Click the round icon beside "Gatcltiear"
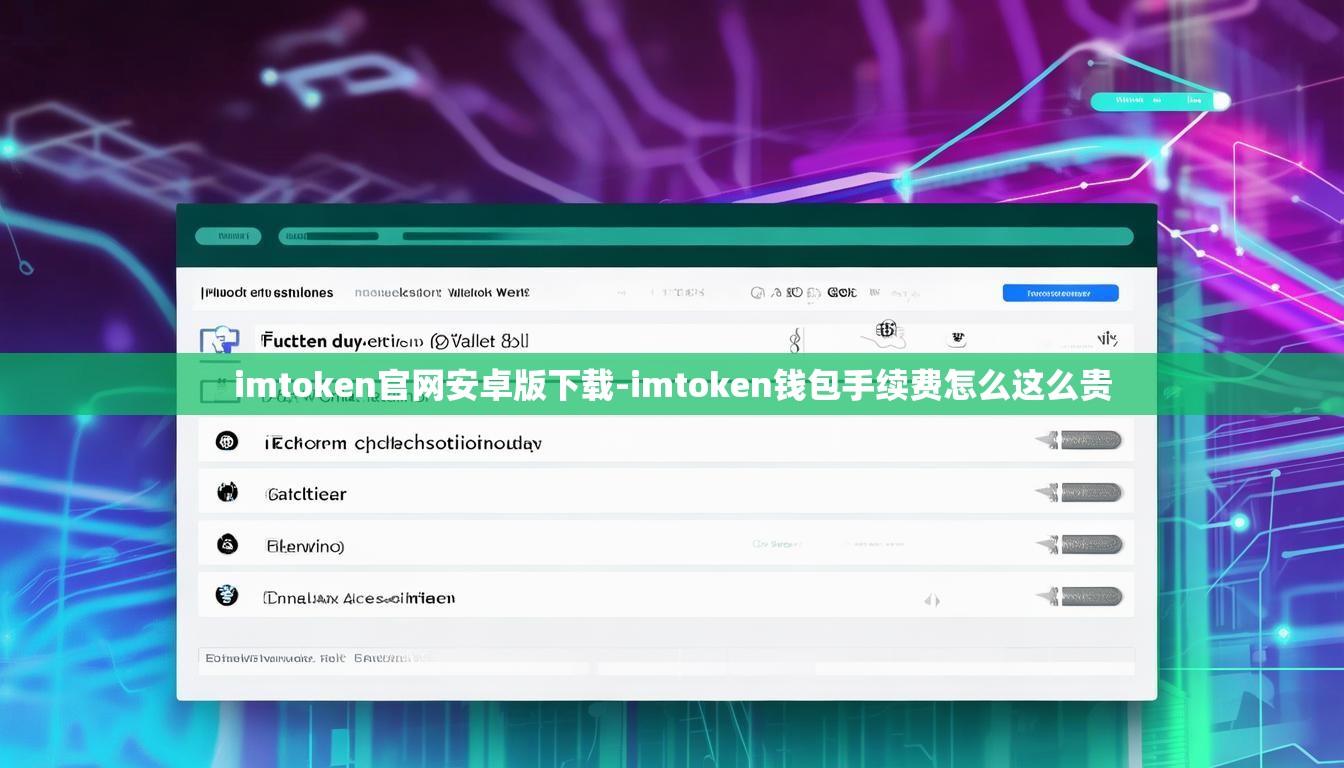The width and height of the screenshot is (1344, 768). point(227,492)
